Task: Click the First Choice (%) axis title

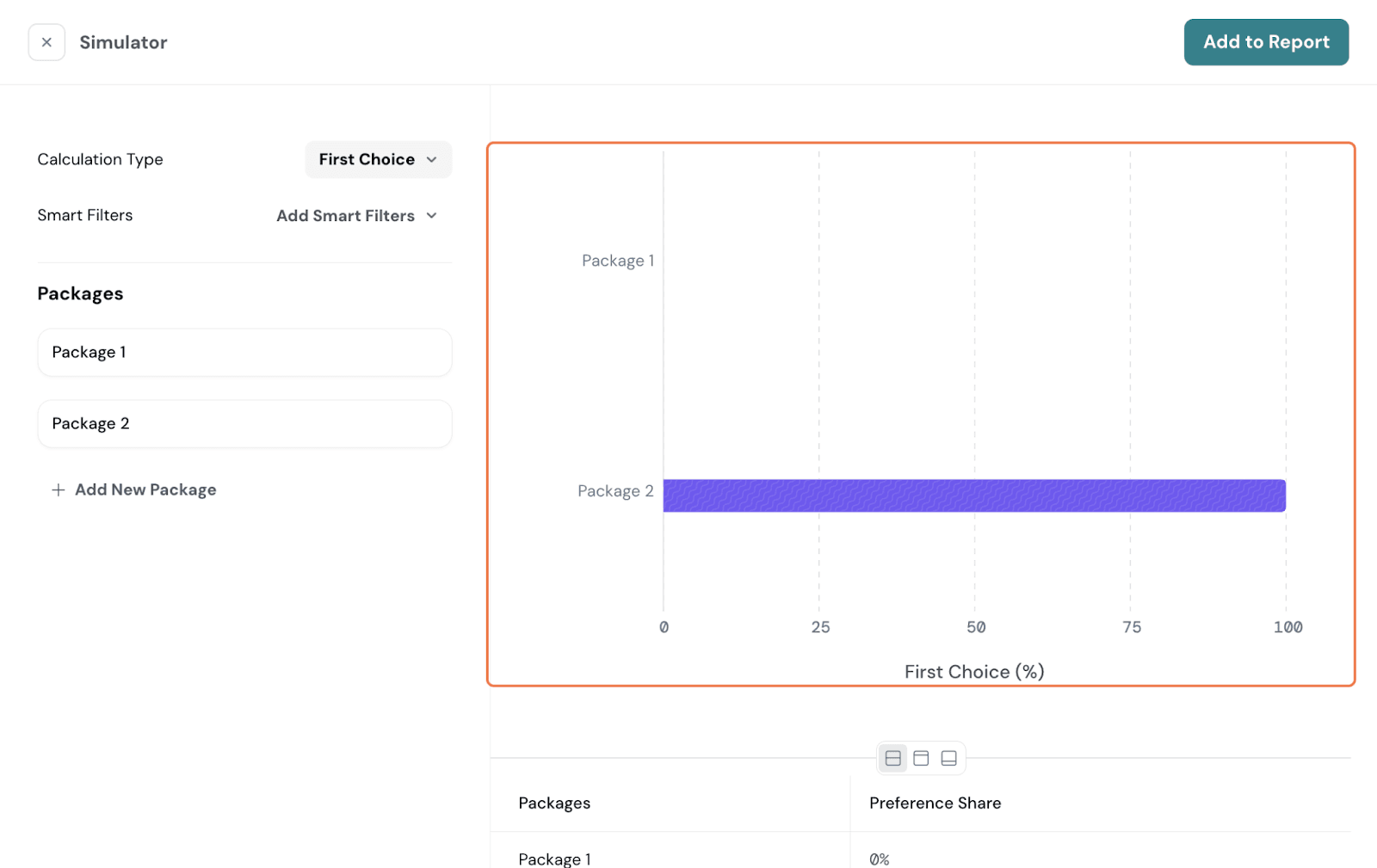Action: click(973, 672)
